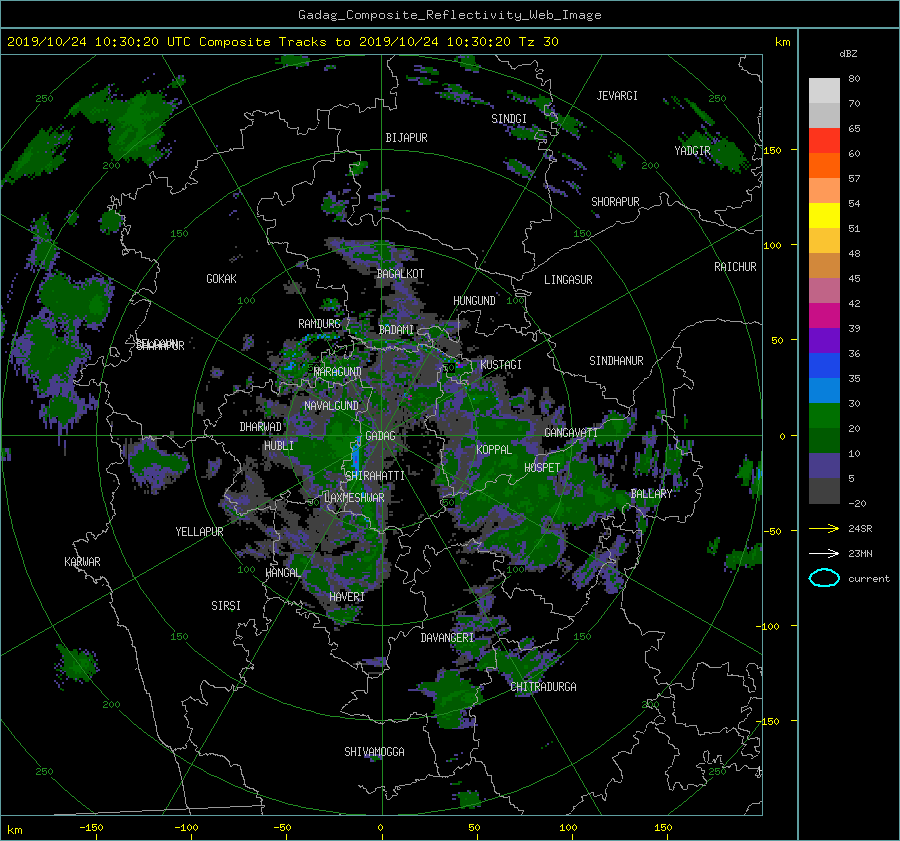Click the cyan ellipse current-track icon
900x841 pixels.
click(824, 578)
